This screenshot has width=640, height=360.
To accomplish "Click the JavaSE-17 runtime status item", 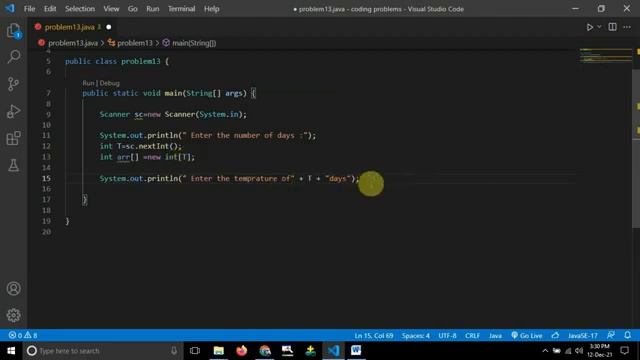I will click(x=582, y=335).
